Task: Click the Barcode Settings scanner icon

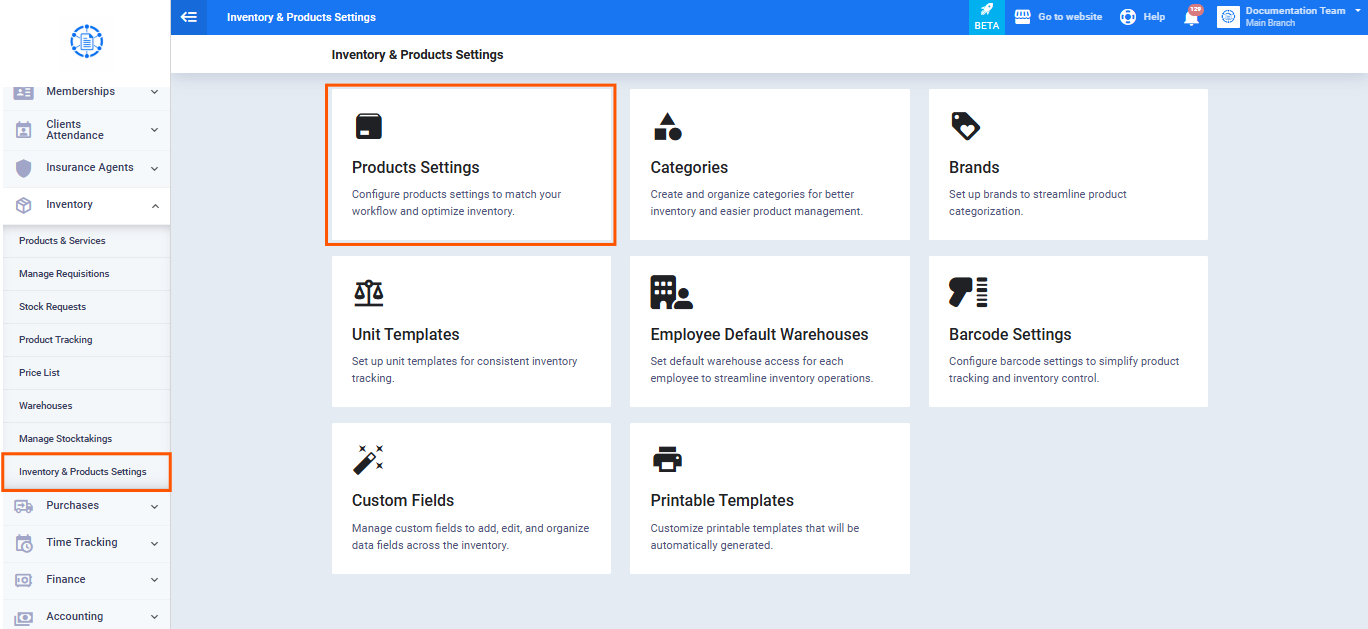Action: (x=968, y=292)
